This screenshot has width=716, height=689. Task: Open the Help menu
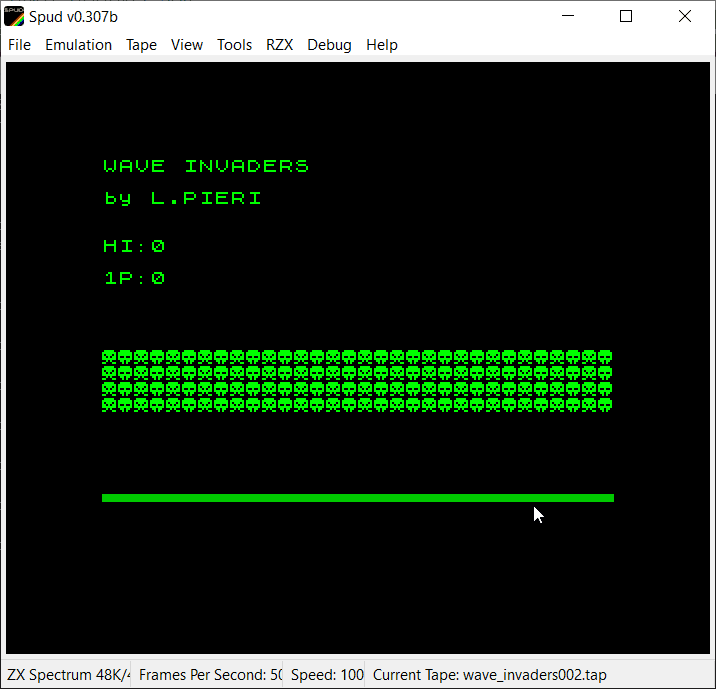(x=382, y=45)
